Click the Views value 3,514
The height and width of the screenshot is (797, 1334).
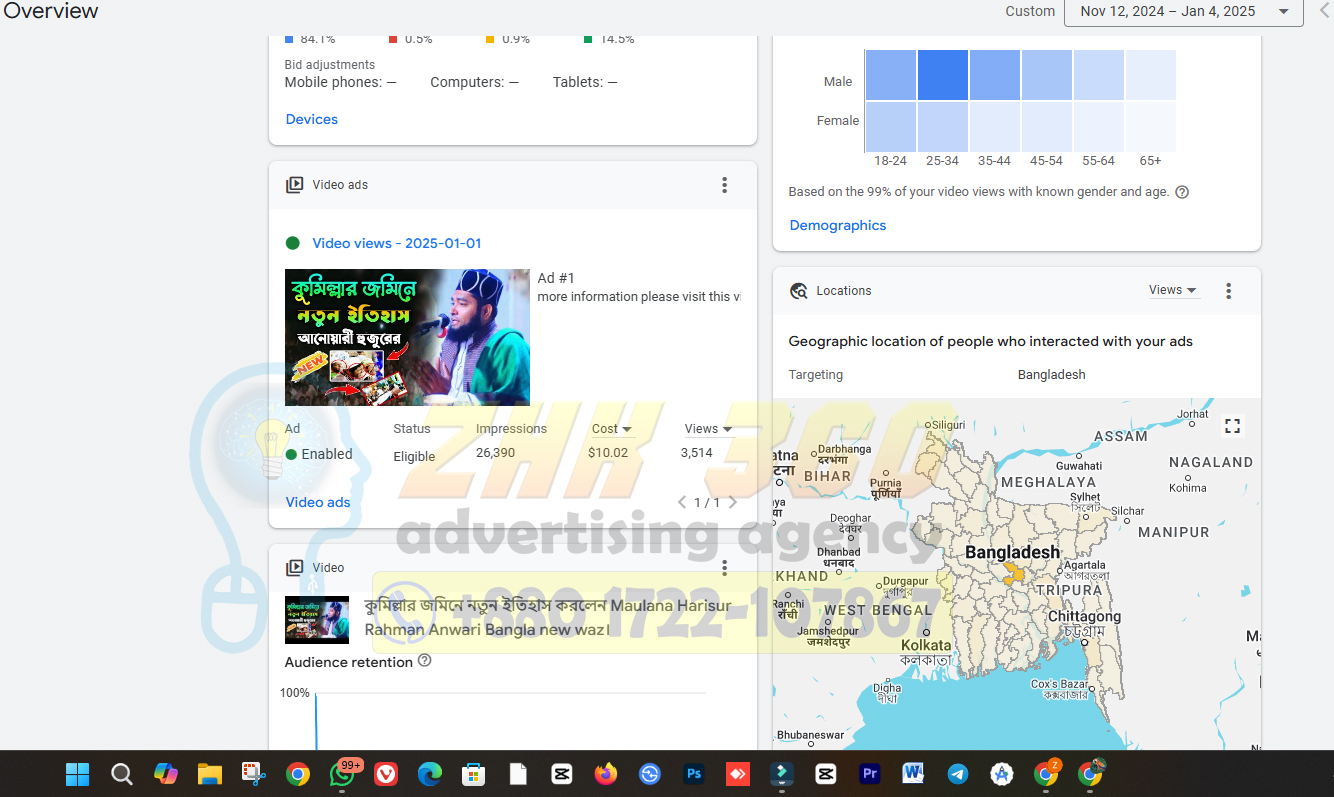click(697, 453)
